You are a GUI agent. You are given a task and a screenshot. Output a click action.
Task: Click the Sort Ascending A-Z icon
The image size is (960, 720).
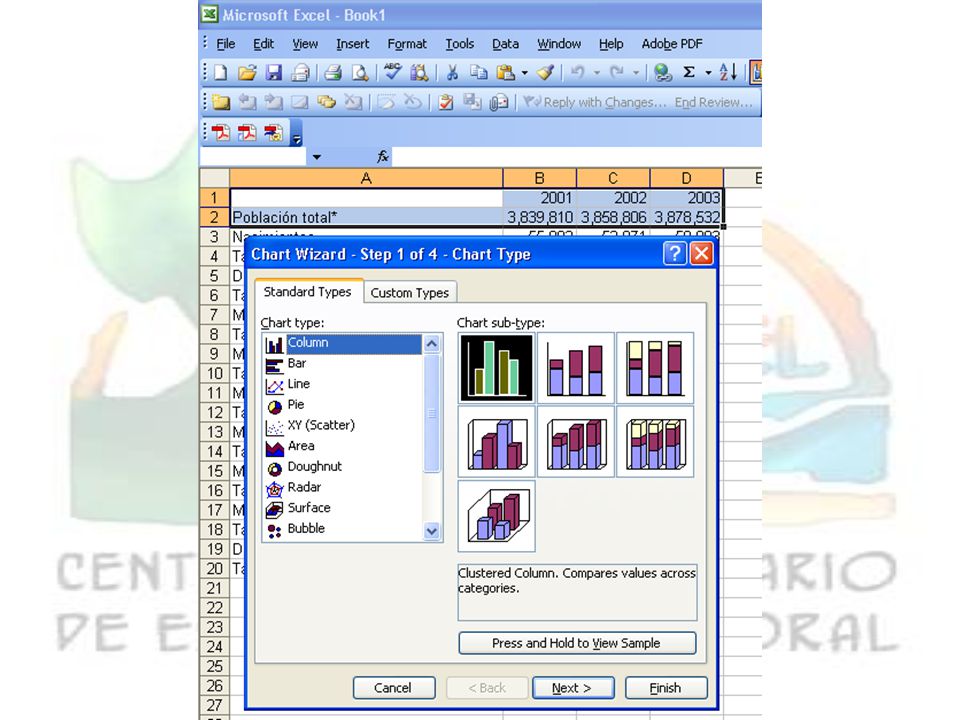(x=727, y=72)
